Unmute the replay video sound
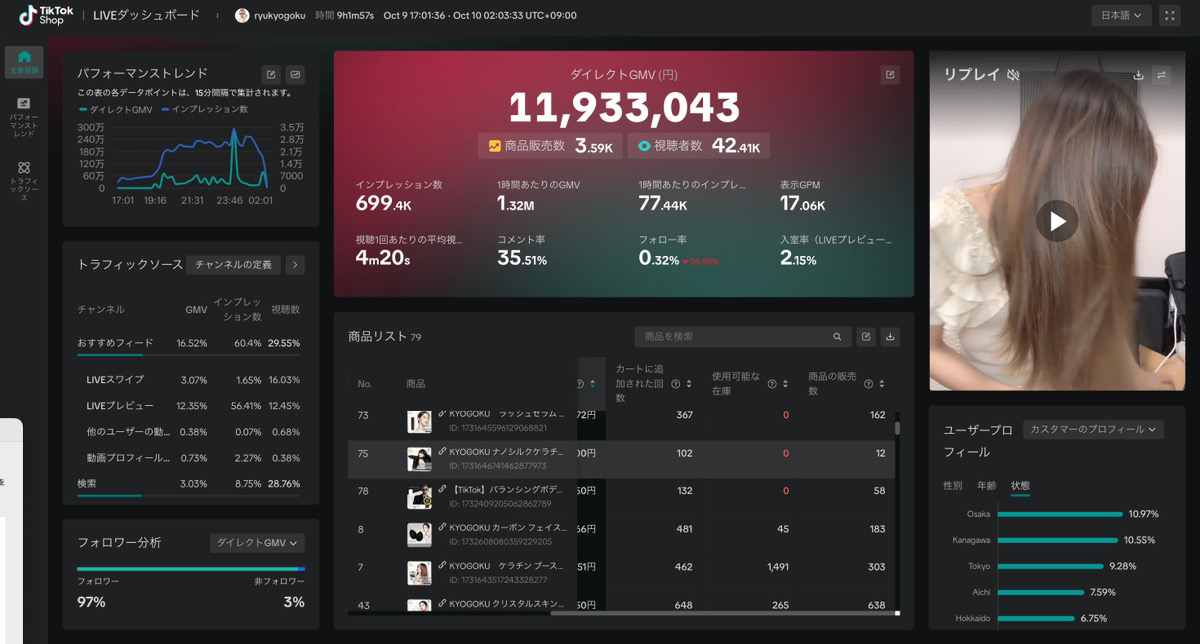1200x644 pixels. coord(1013,75)
